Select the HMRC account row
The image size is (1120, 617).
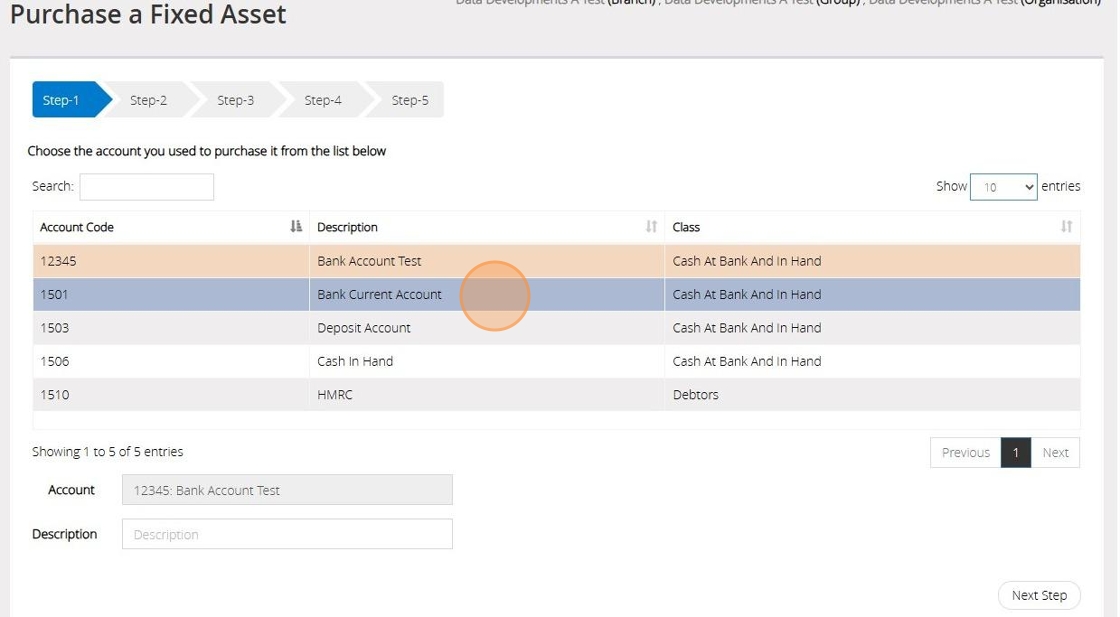[x=335, y=395]
